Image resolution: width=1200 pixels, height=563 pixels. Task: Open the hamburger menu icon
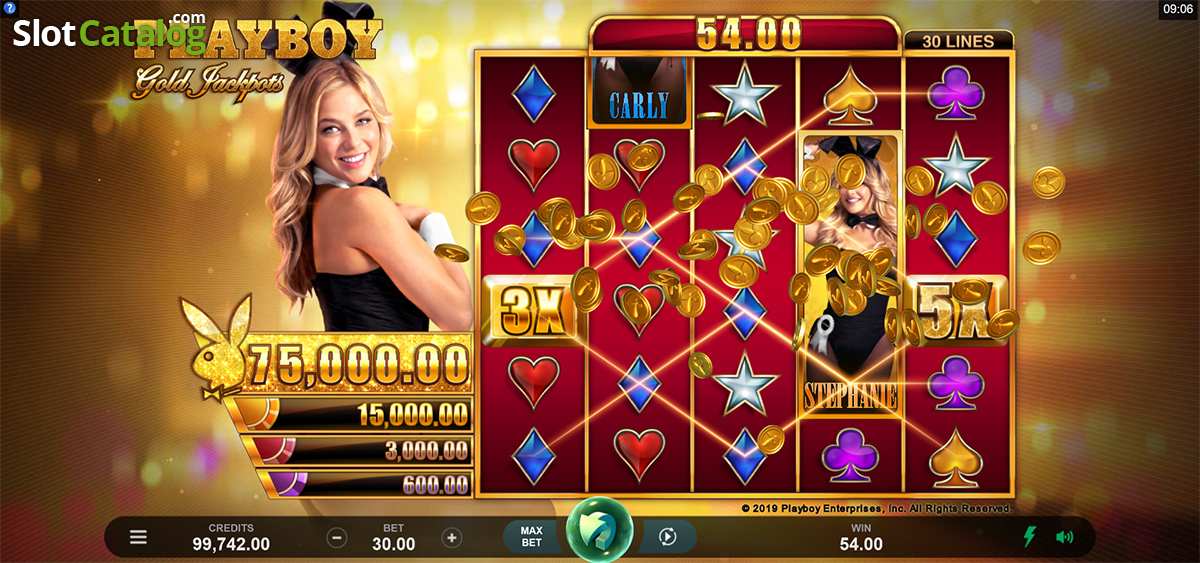coord(138,538)
